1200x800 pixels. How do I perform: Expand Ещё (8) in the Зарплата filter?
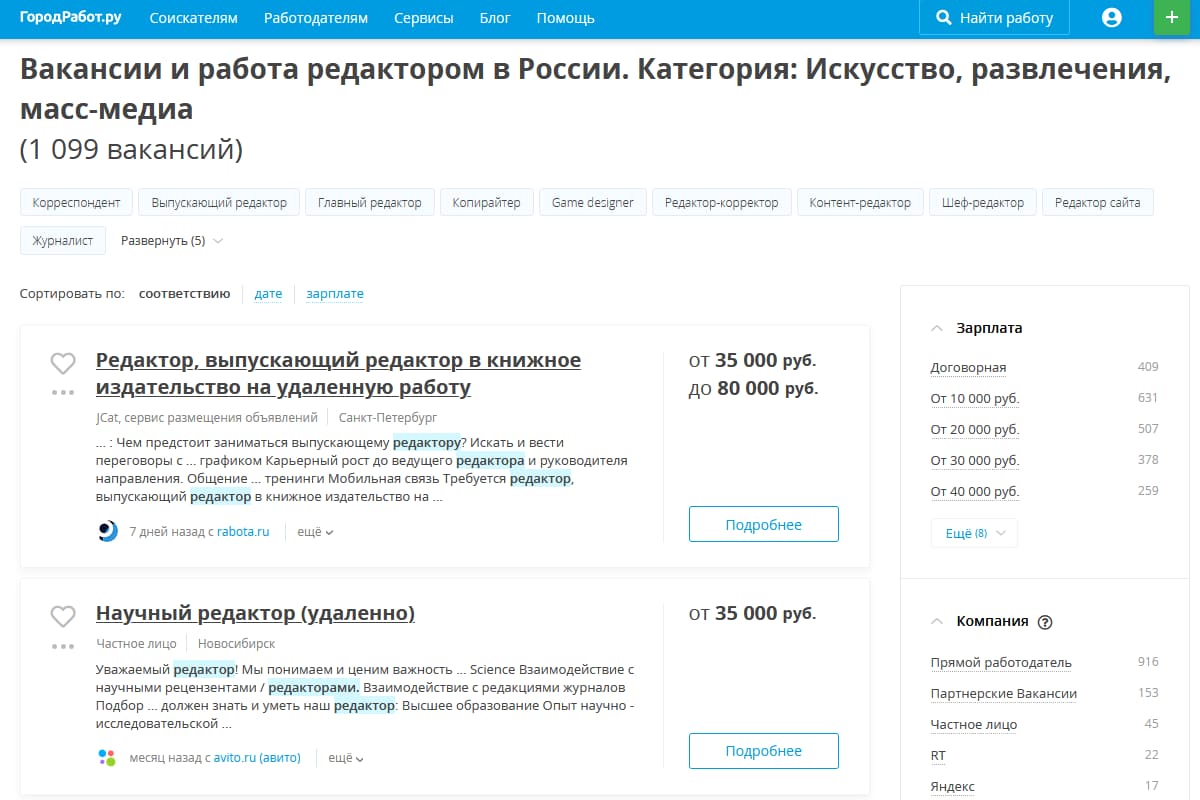(973, 533)
